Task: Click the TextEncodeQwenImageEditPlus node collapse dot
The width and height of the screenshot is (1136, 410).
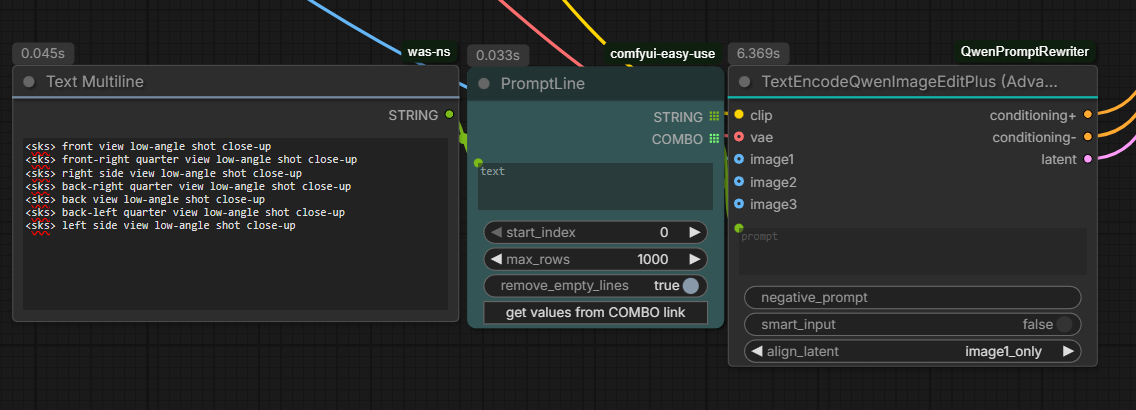Action: pos(745,82)
